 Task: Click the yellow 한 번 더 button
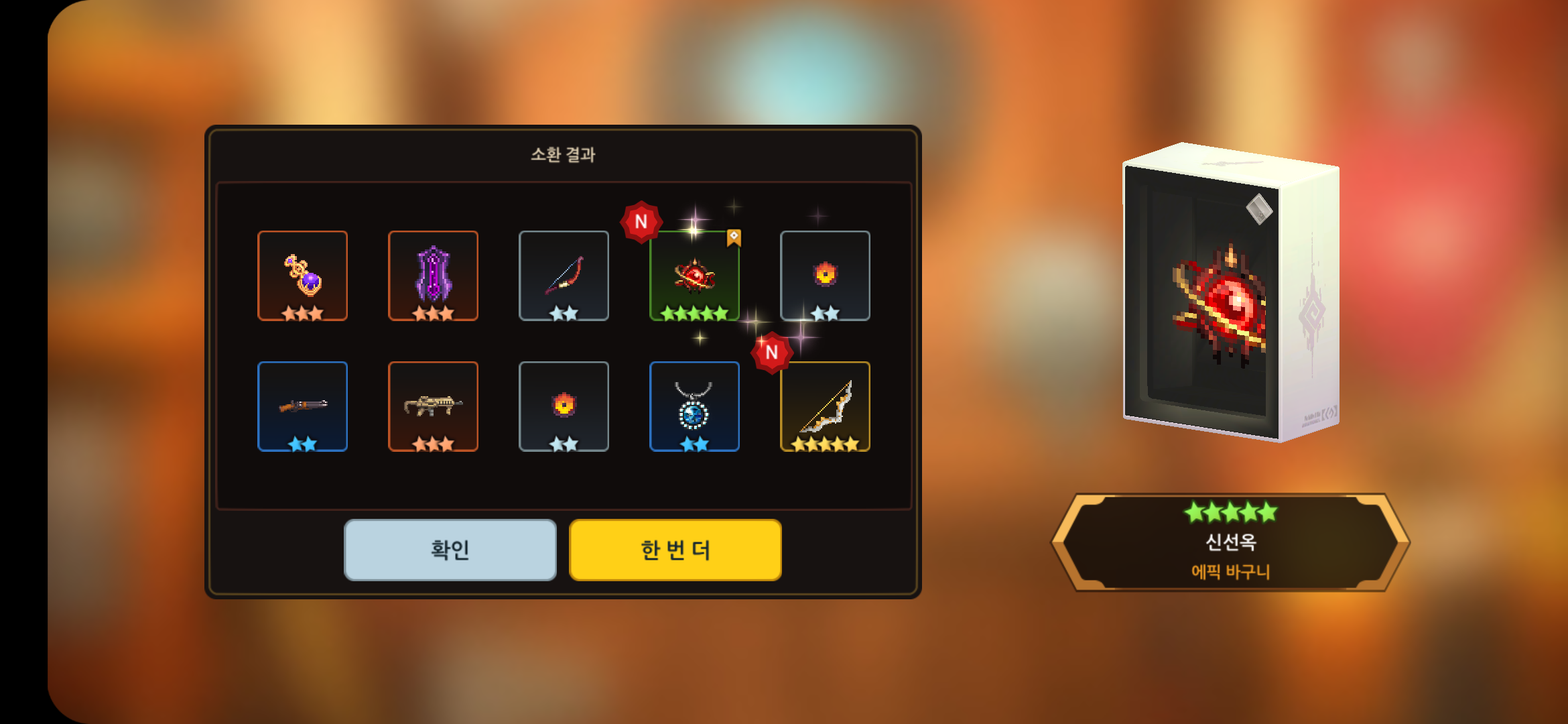[x=675, y=550]
